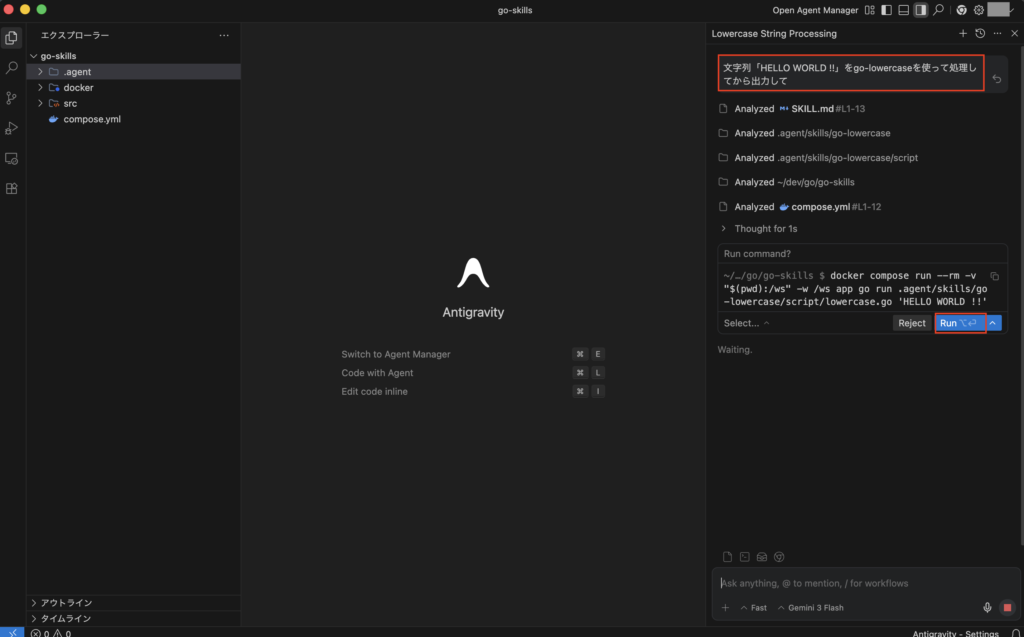1024x637 pixels.
Task: Open the Select... dropdown in command prompt
Action: point(746,323)
